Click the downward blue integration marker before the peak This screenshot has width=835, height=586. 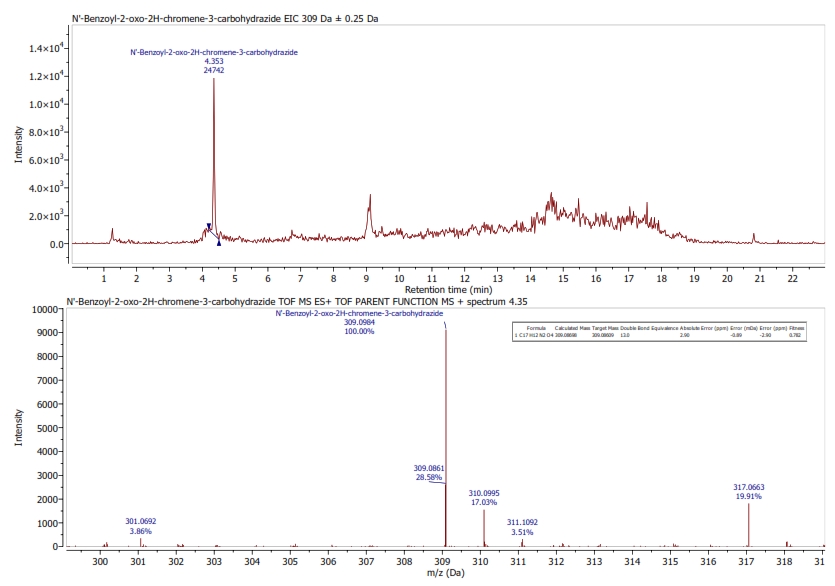(x=209, y=226)
